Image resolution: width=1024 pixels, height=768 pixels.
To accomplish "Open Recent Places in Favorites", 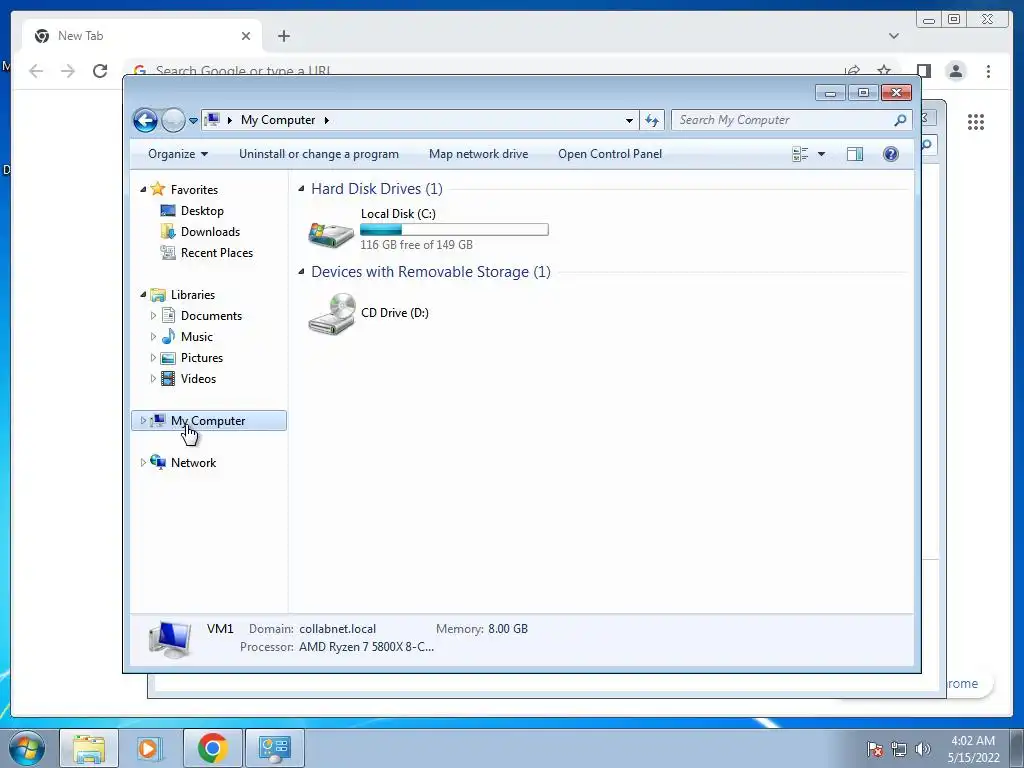I will [x=217, y=253].
